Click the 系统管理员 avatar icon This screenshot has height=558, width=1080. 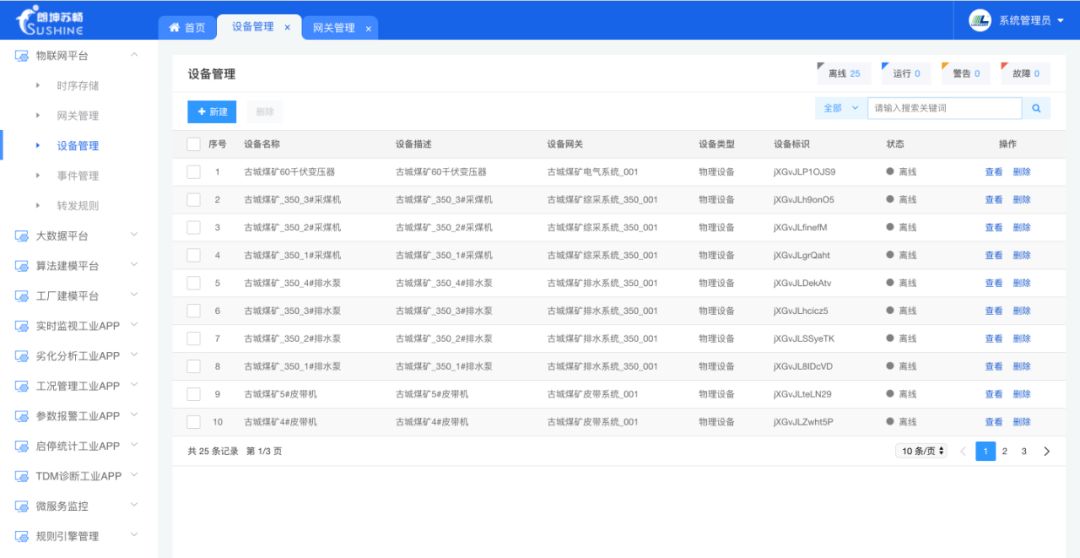click(979, 20)
